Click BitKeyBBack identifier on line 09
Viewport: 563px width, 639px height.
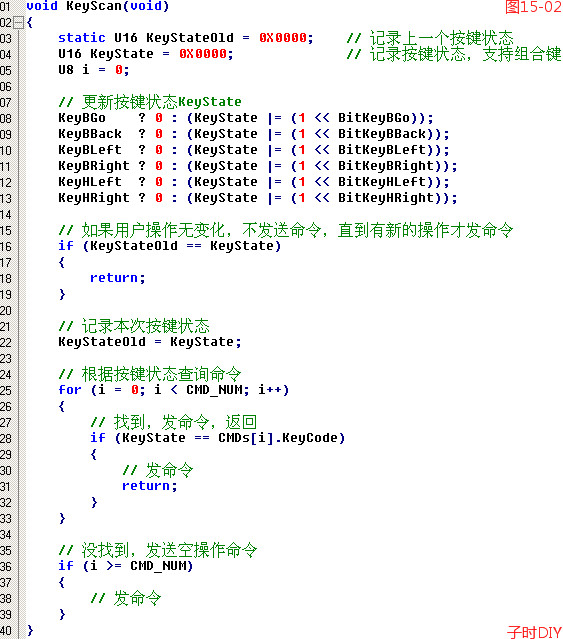pyautogui.click(x=382, y=134)
